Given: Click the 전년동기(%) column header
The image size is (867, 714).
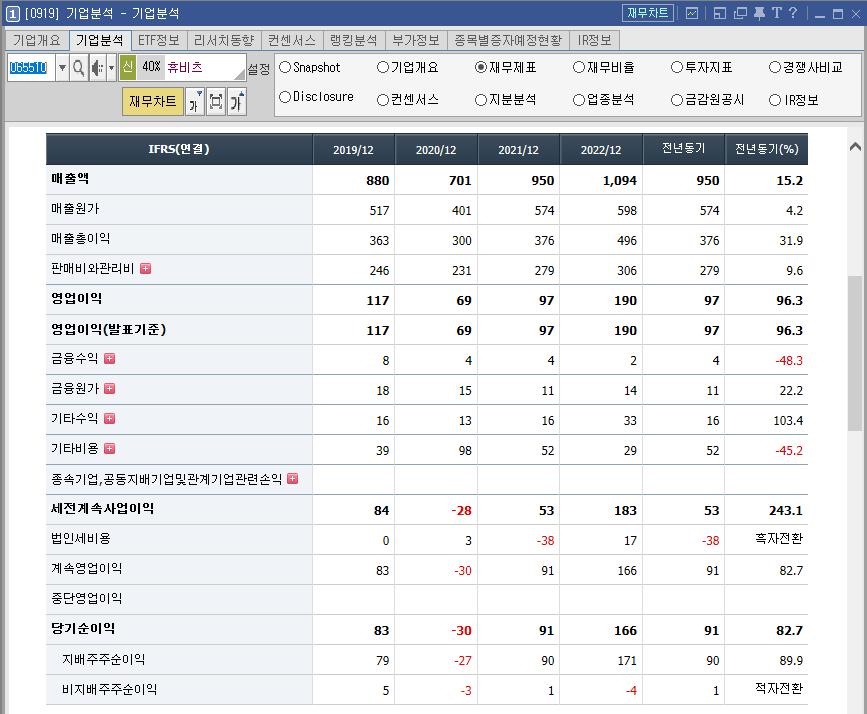Looking at the screenshot, I should [766, 149].
